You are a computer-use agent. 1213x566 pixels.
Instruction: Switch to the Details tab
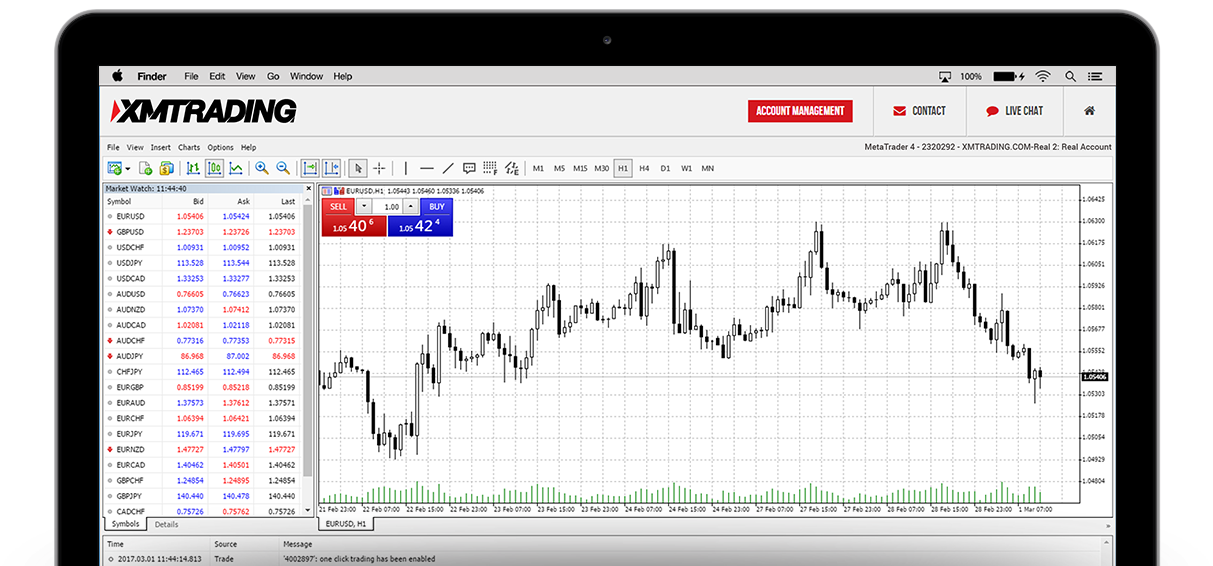pyautogui.click(x=166, y=524)
